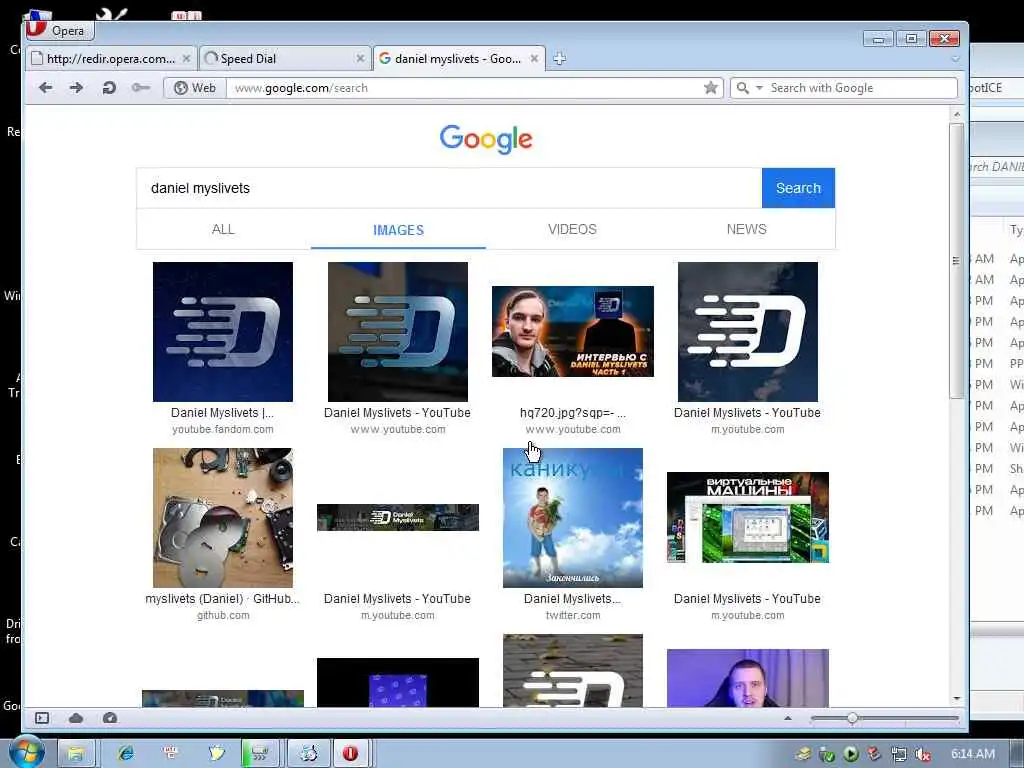Click the zoom slider handle
1024x768 pixels.
852,718
